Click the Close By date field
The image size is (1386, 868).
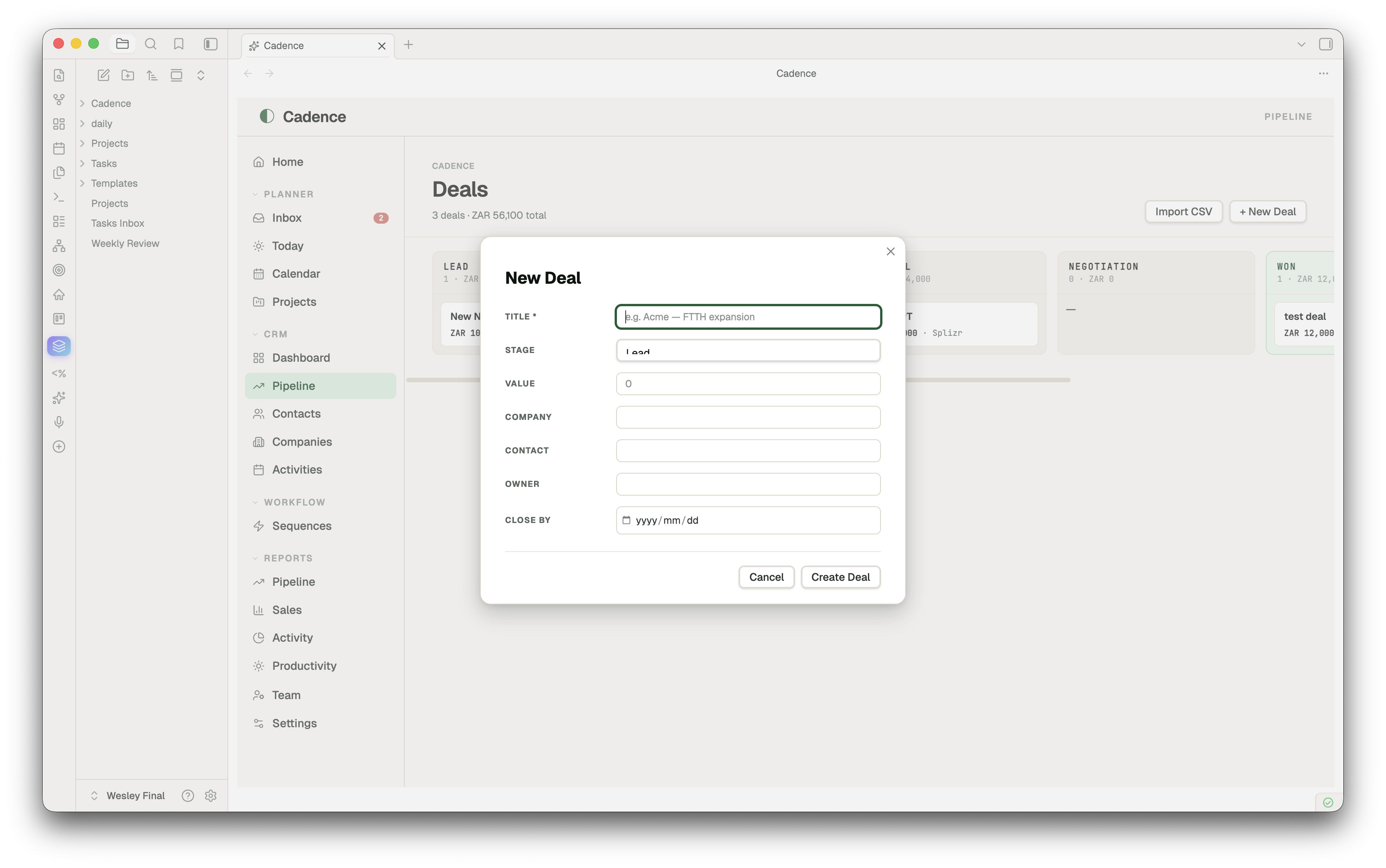tap(748, 520)
